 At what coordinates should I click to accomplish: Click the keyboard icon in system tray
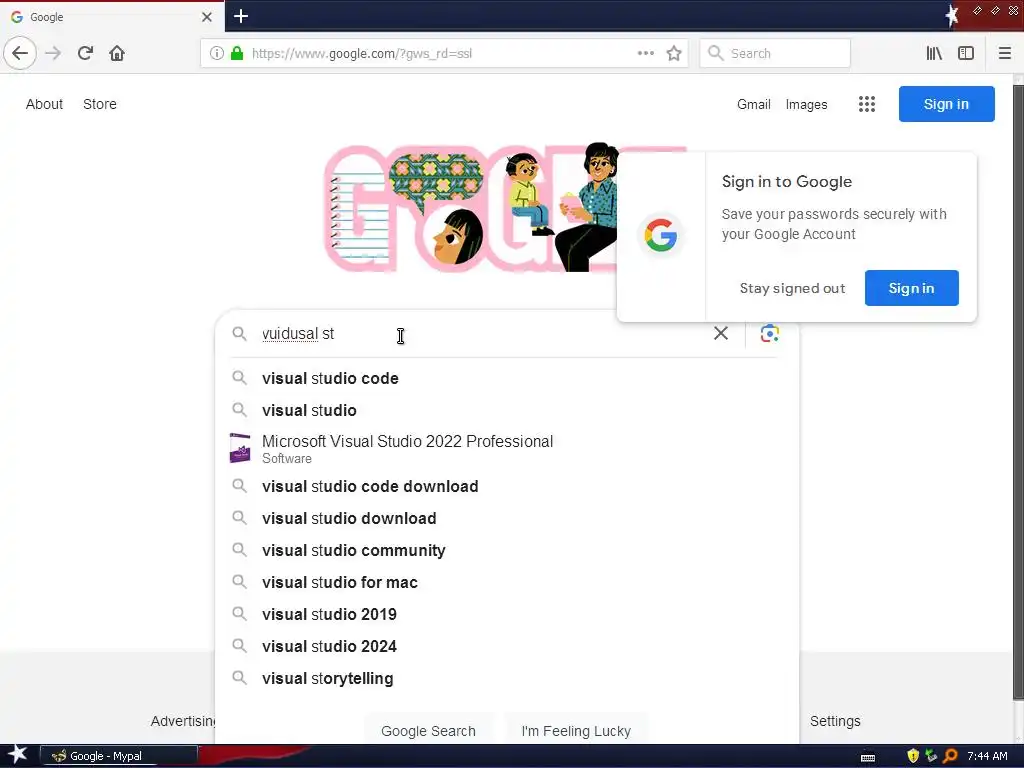[x=868, y=757]
